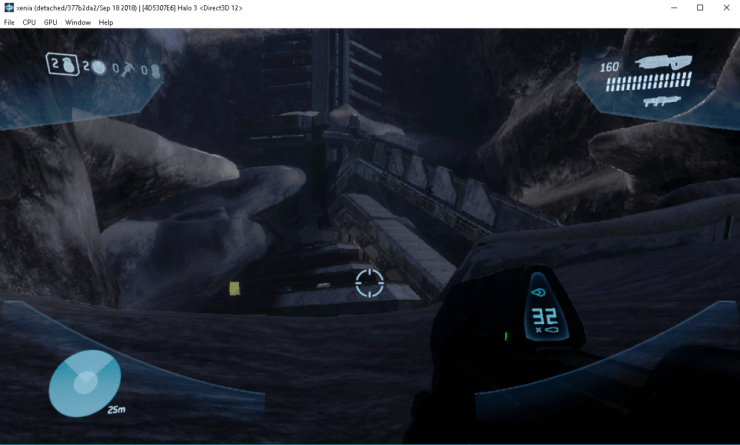Open the CPU menu
The image size is (740, 445).
(x=29, y=22)
